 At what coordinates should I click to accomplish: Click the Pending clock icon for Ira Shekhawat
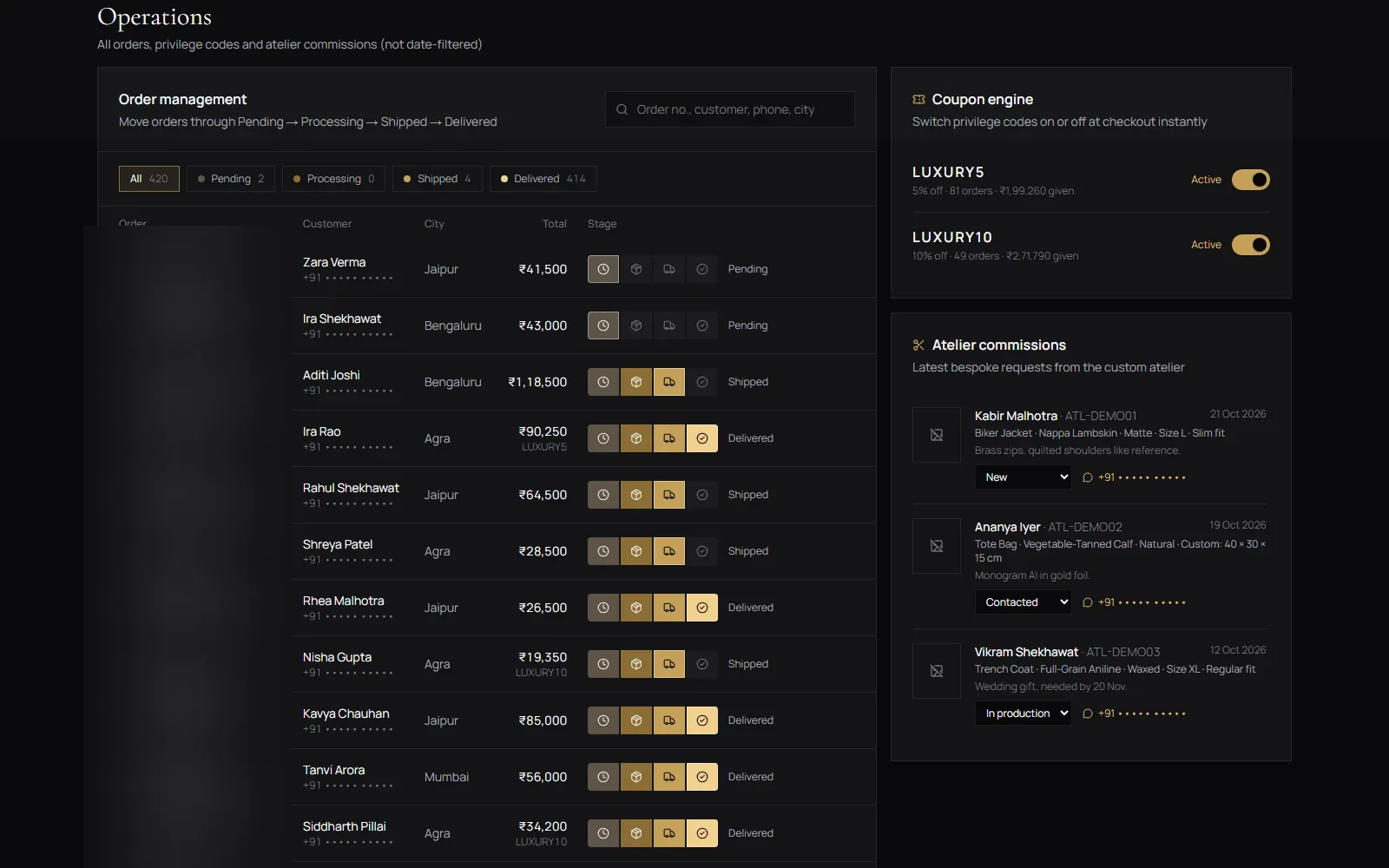tap(603, 325)
